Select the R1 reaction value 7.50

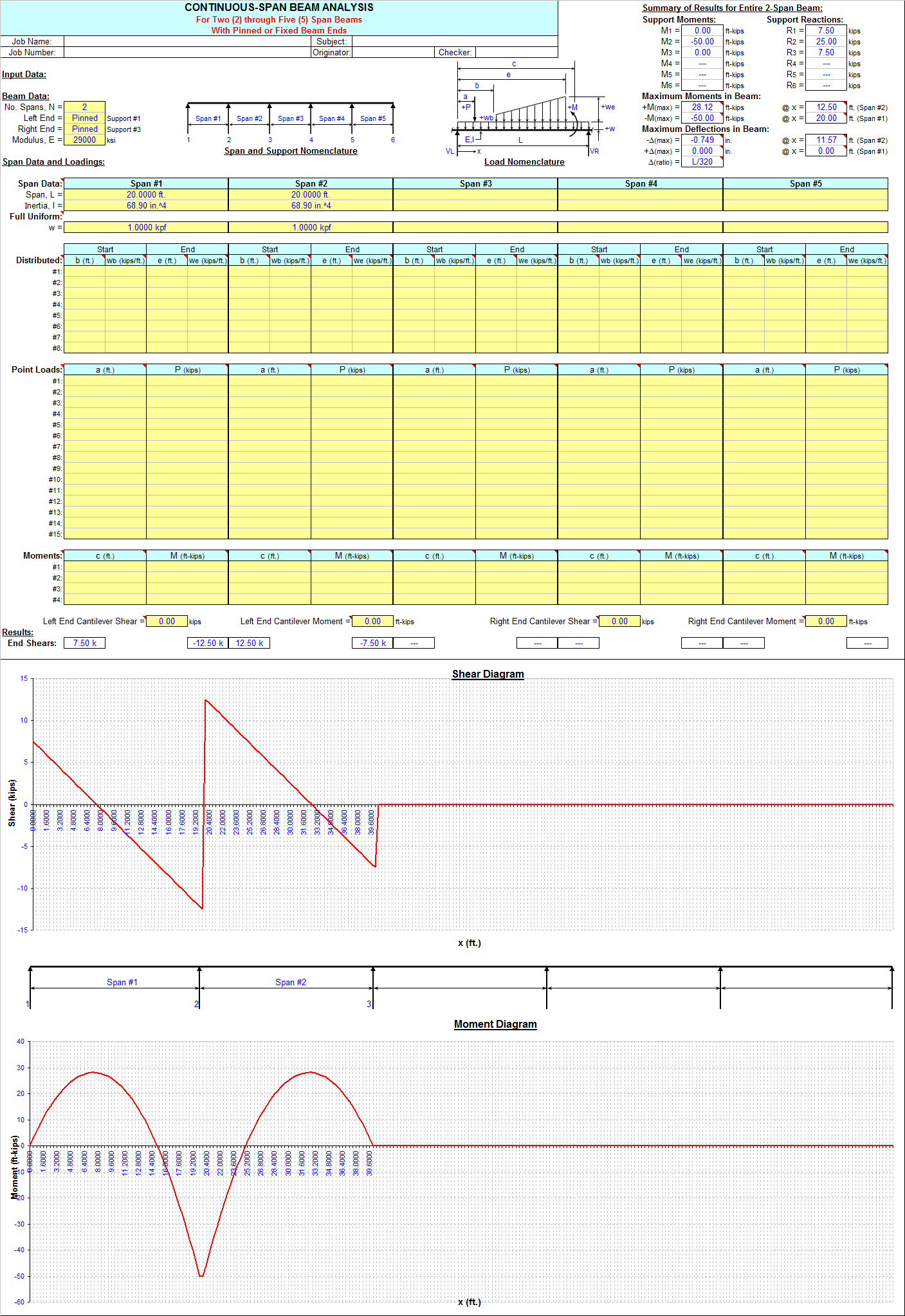click(x=826, y=30)
